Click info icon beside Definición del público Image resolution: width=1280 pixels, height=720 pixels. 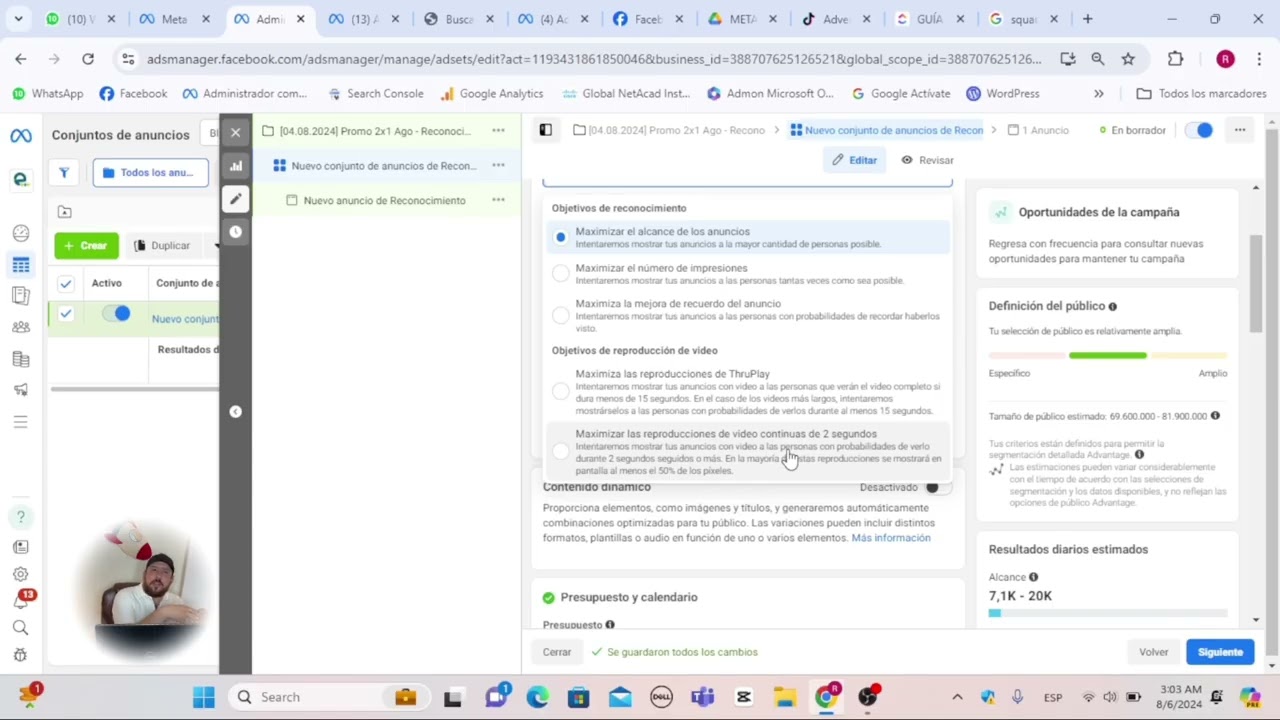pos(1113,307)
